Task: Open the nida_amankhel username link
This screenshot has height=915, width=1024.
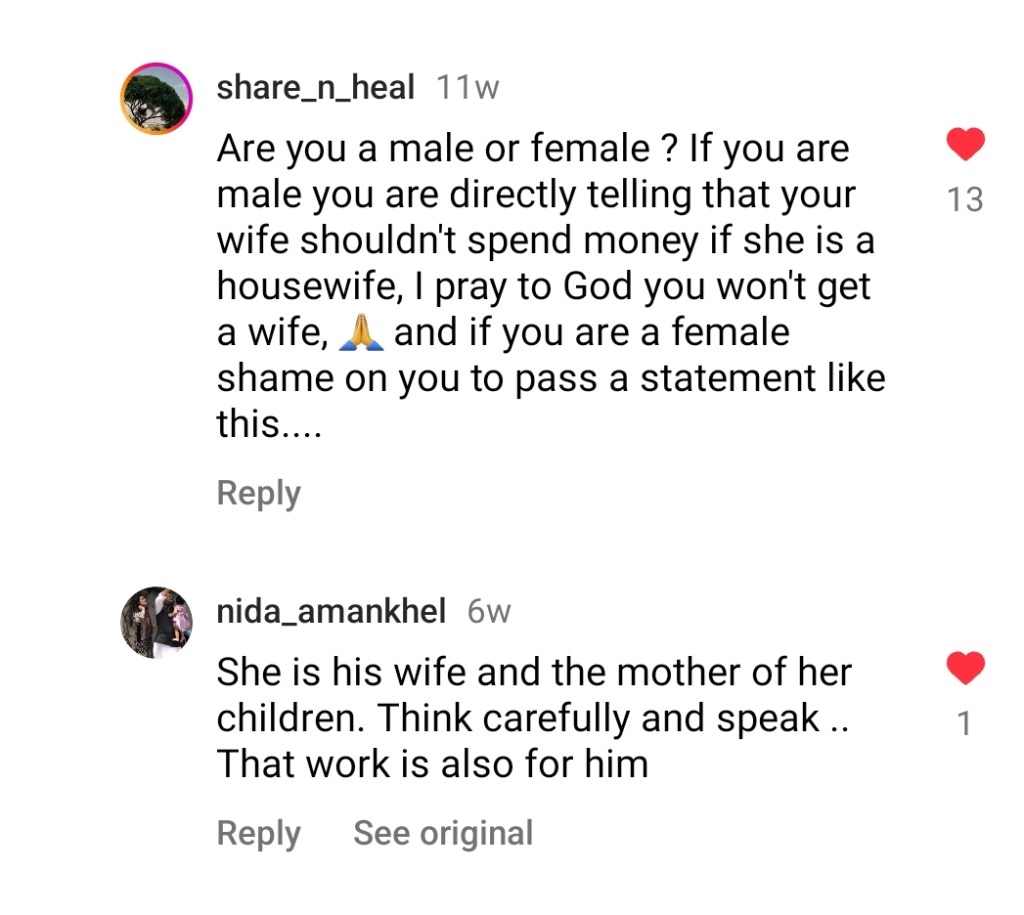Action: [x=331, y=611]
